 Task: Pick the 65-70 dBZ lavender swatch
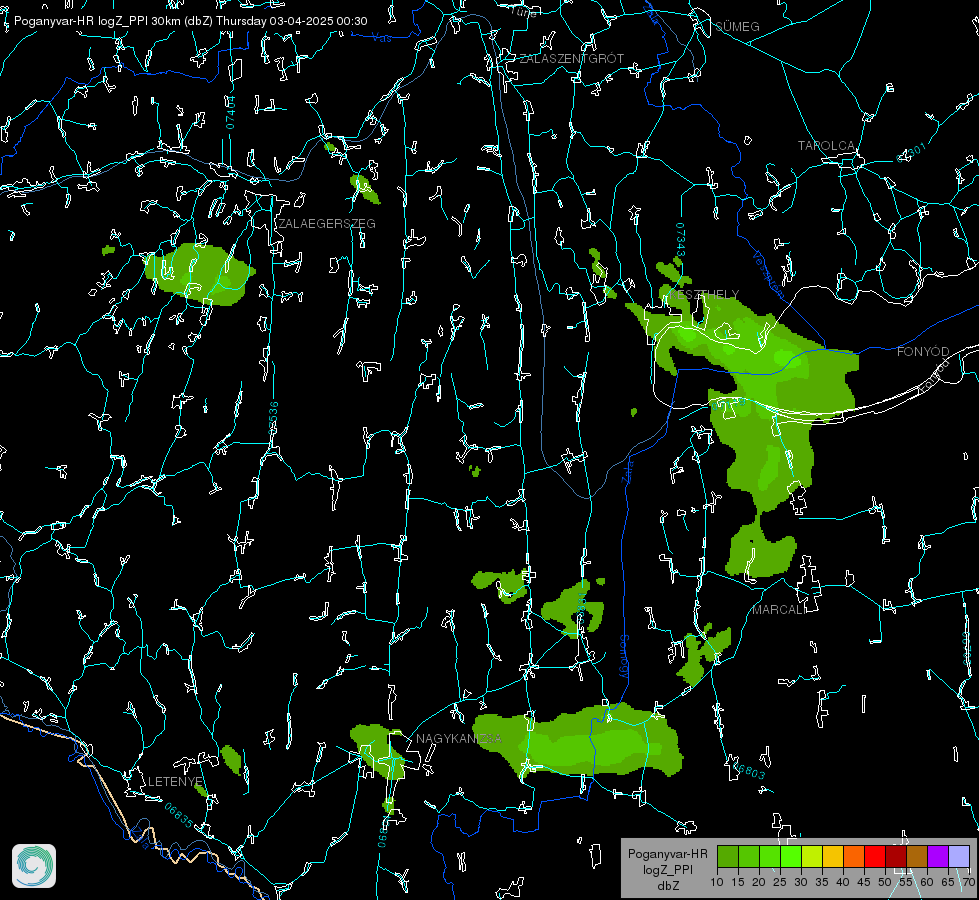tap(959, 856)
